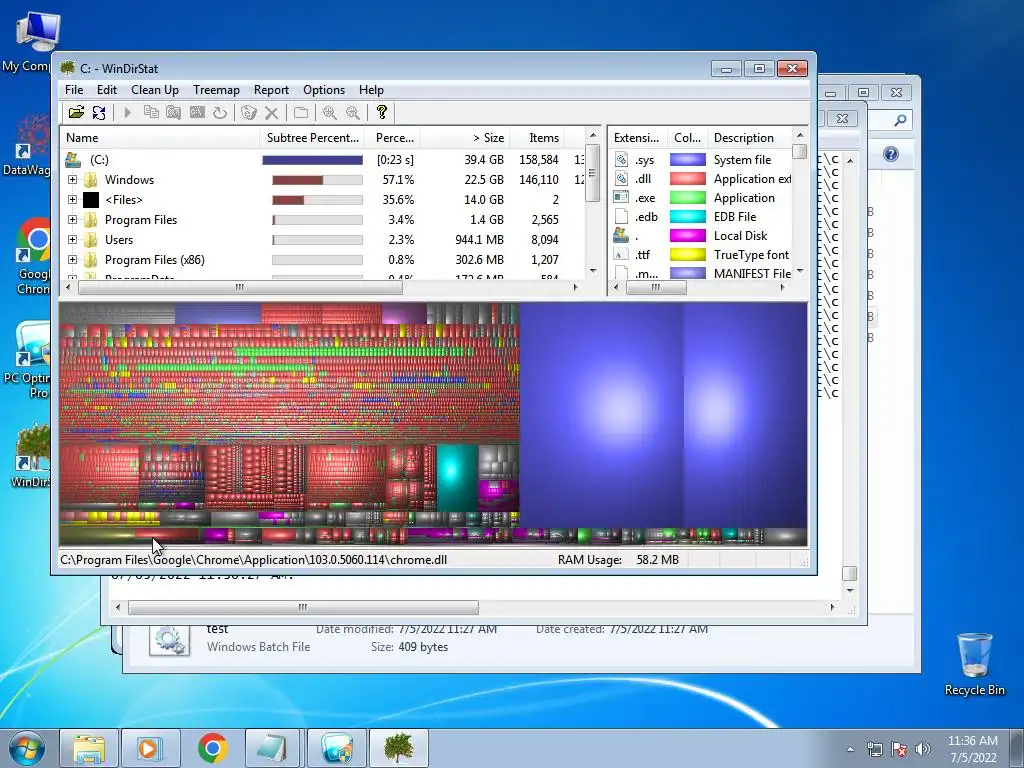Click the black <Files> item icon
Viewport: 1024px width, 768px height.
91,200
